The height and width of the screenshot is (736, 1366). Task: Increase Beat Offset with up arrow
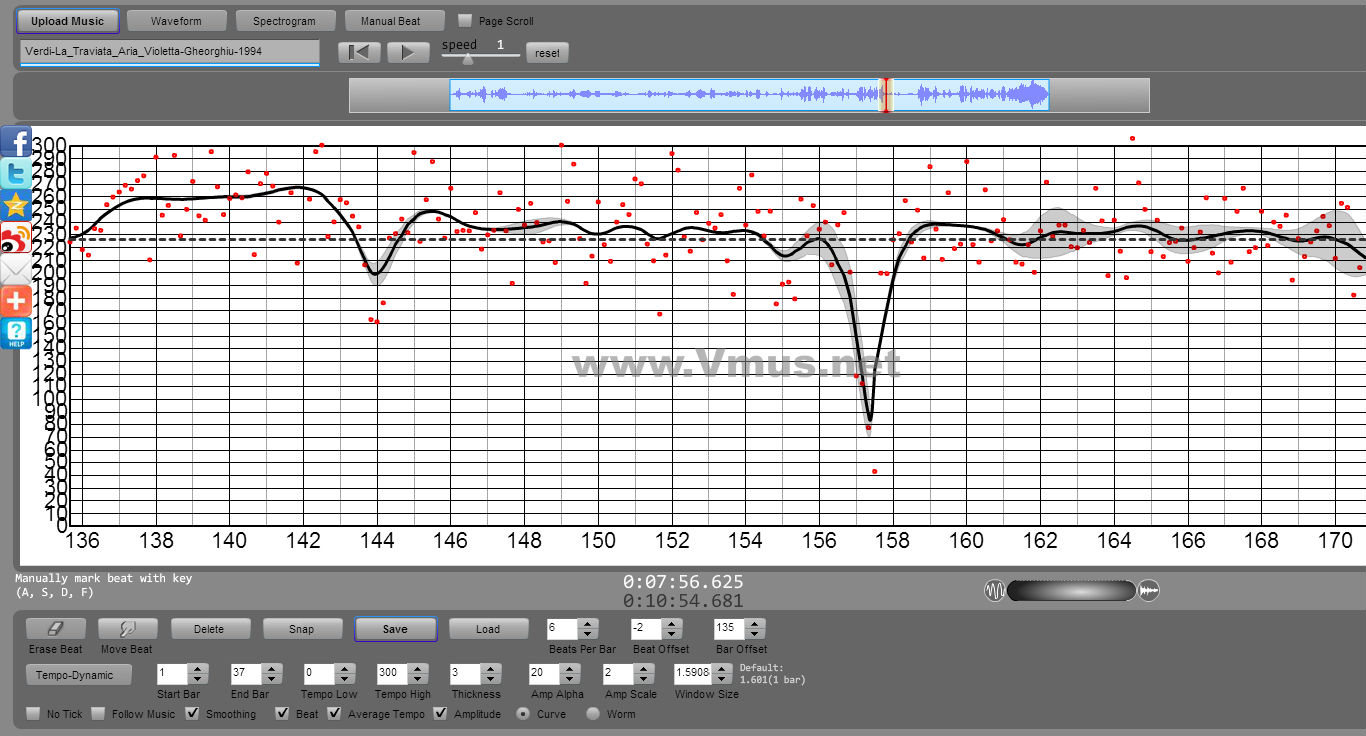[673, 624]
